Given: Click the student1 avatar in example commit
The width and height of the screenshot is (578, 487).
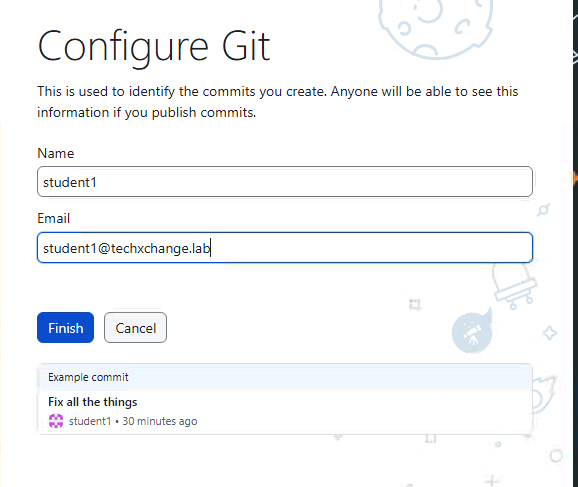Looking at the screenshot, I should (56, 421).
